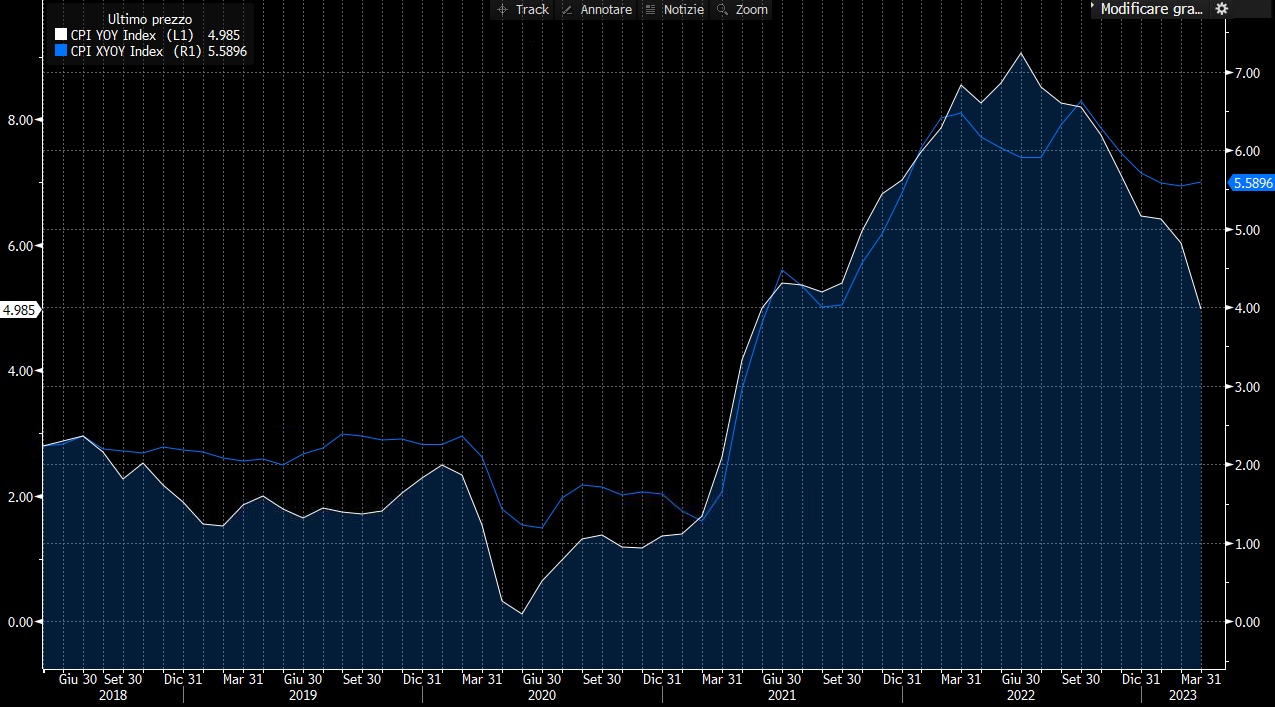
Task: Activate the Track crosshair tool
Action: coord(522,9)
